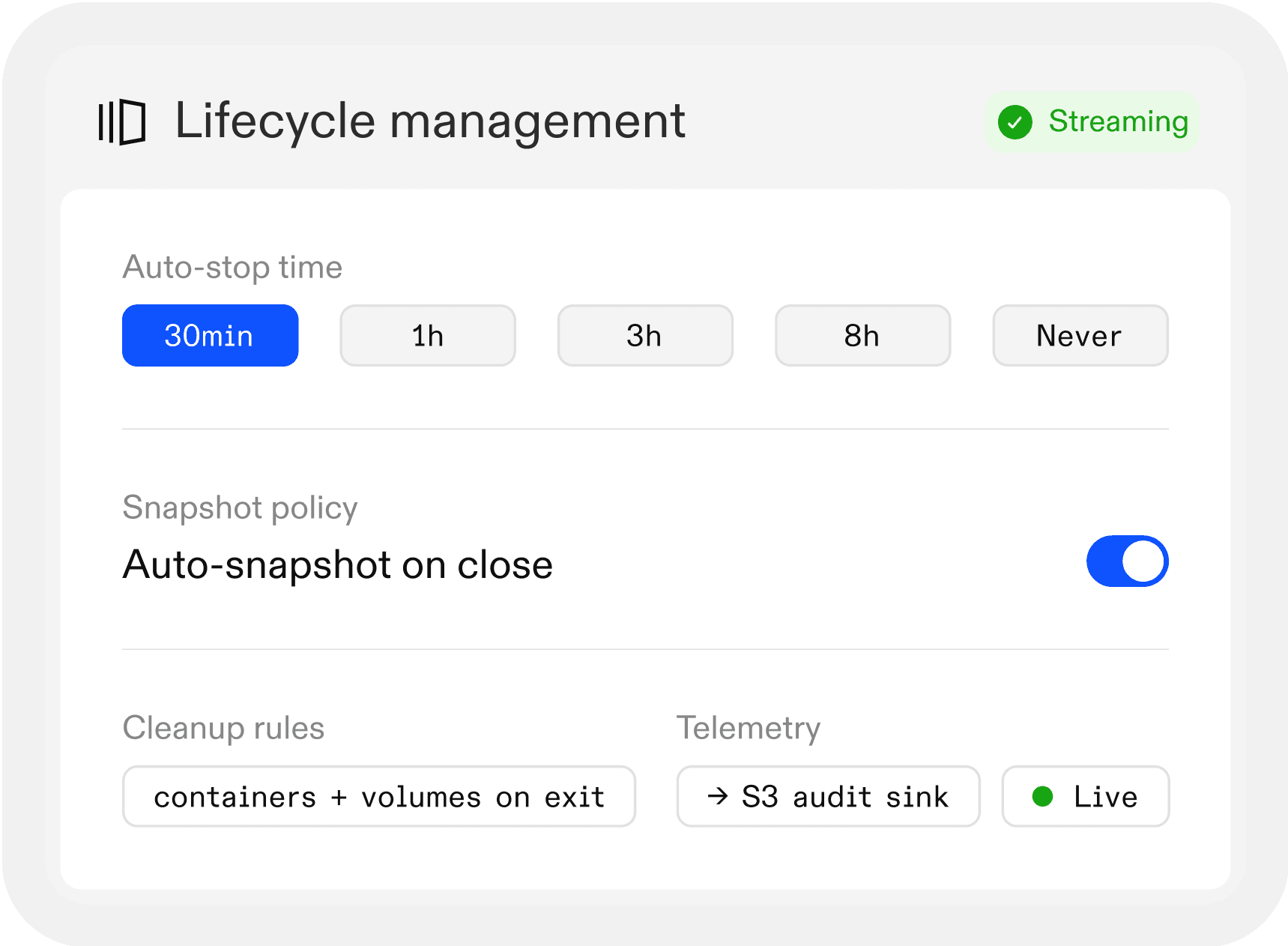Viewport: 1288px width, 946px height.
Task: Click the Snapshot policy section label
Action: pyautogui.click(x=240, y=508)
